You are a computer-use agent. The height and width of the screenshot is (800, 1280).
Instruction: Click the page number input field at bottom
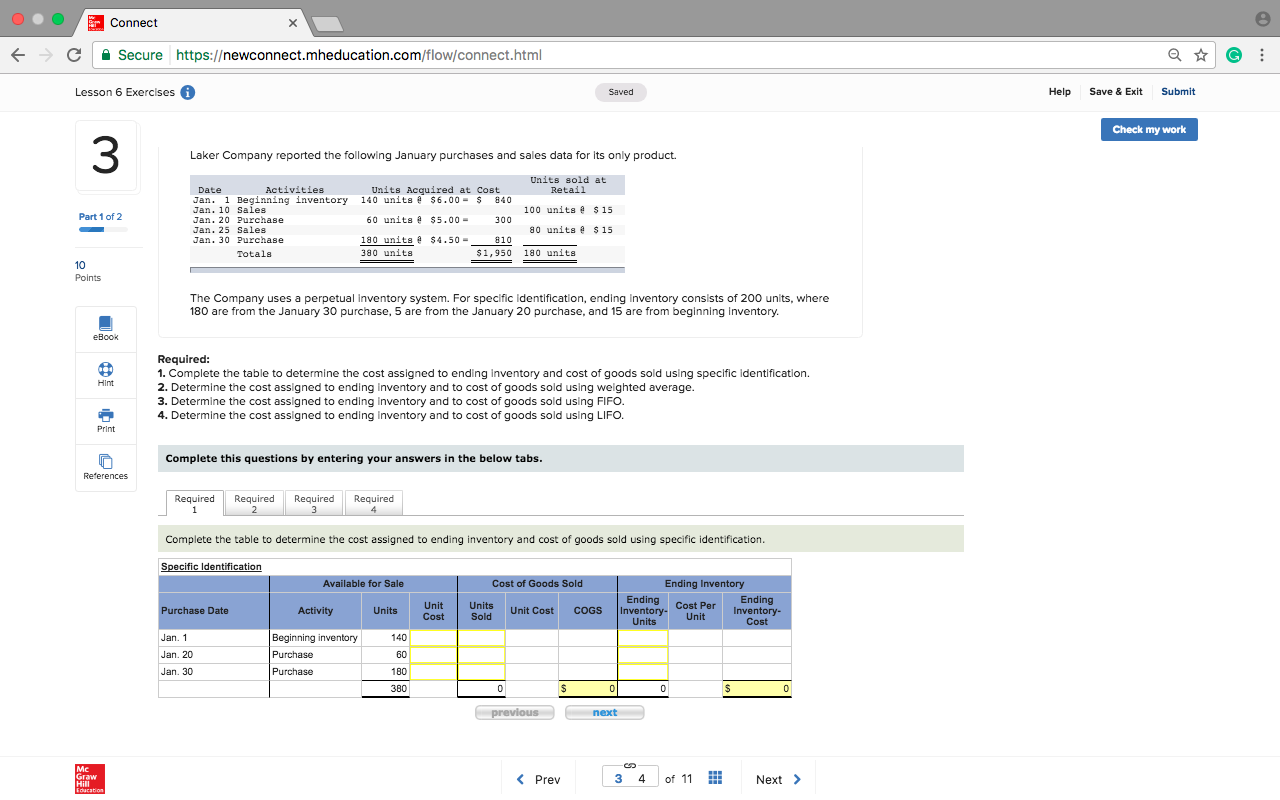pos(630,777)
